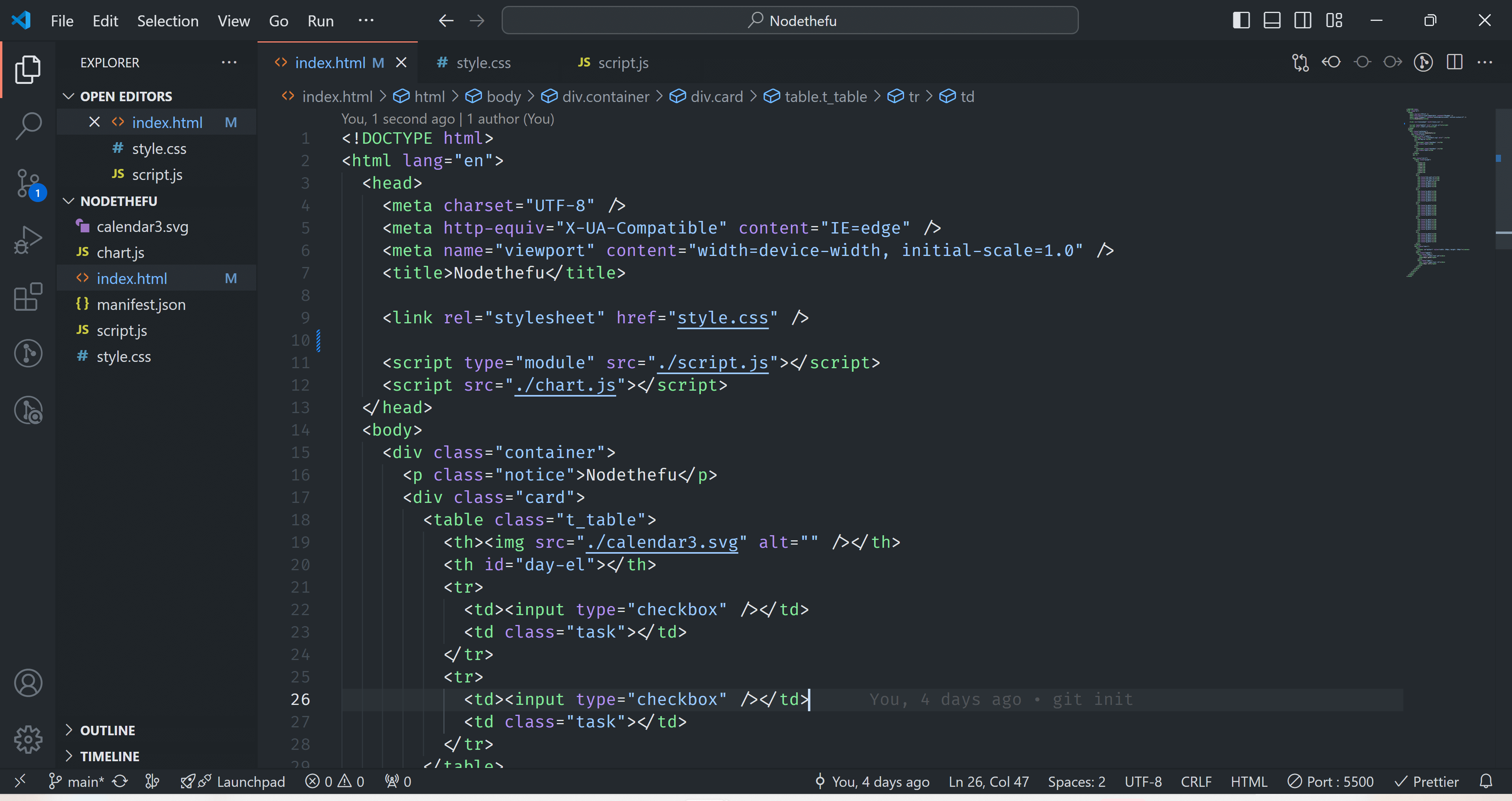Close index.html in Open Editors list
The width and height of the screenshot is (1512, 801).
point(94,122)
